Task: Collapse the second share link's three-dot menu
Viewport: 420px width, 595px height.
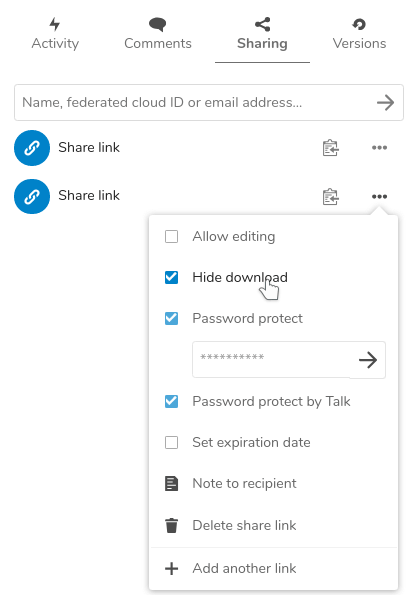Action: [379, 196]
